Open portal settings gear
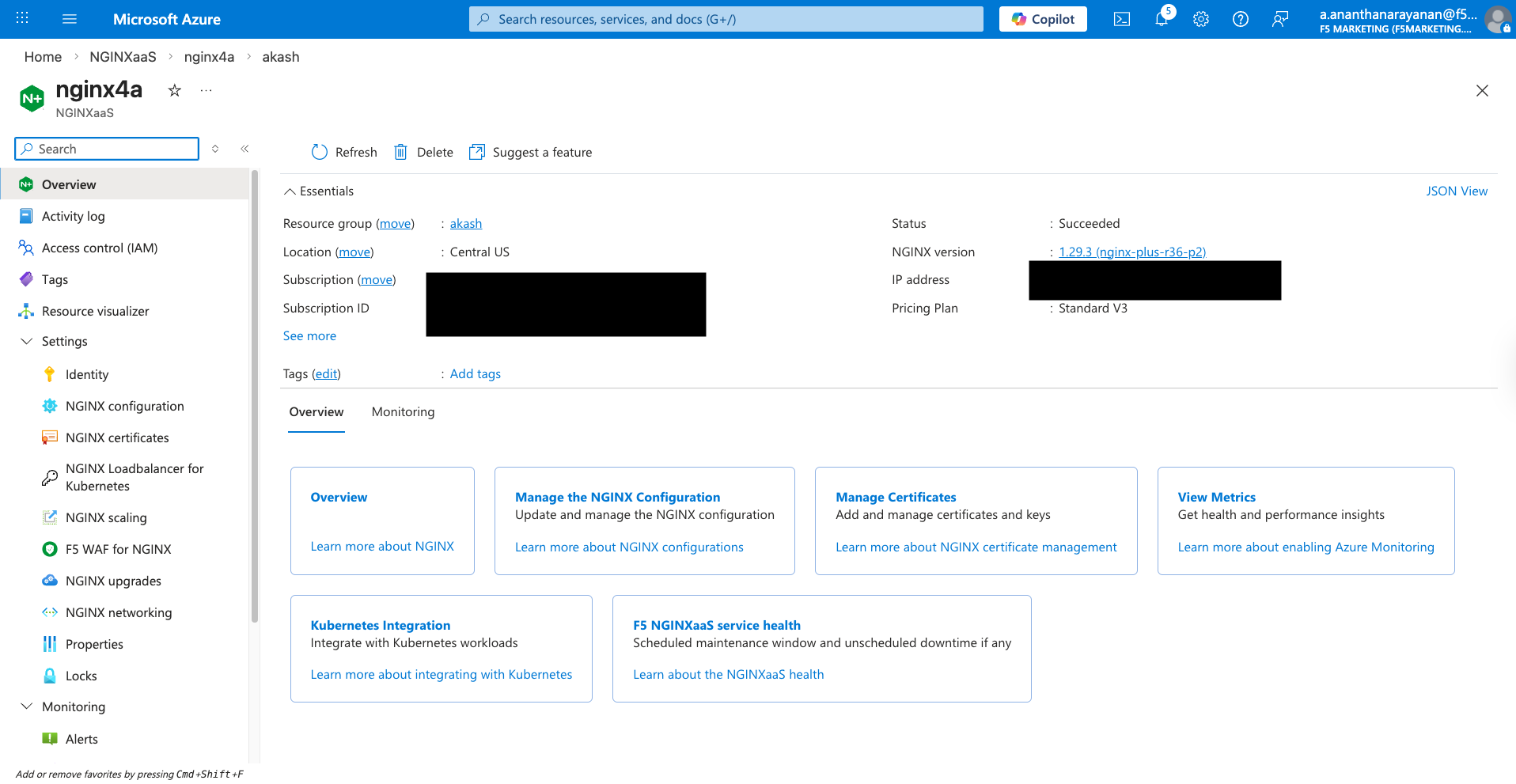Screen dimensions: 1516x784 1201,19
